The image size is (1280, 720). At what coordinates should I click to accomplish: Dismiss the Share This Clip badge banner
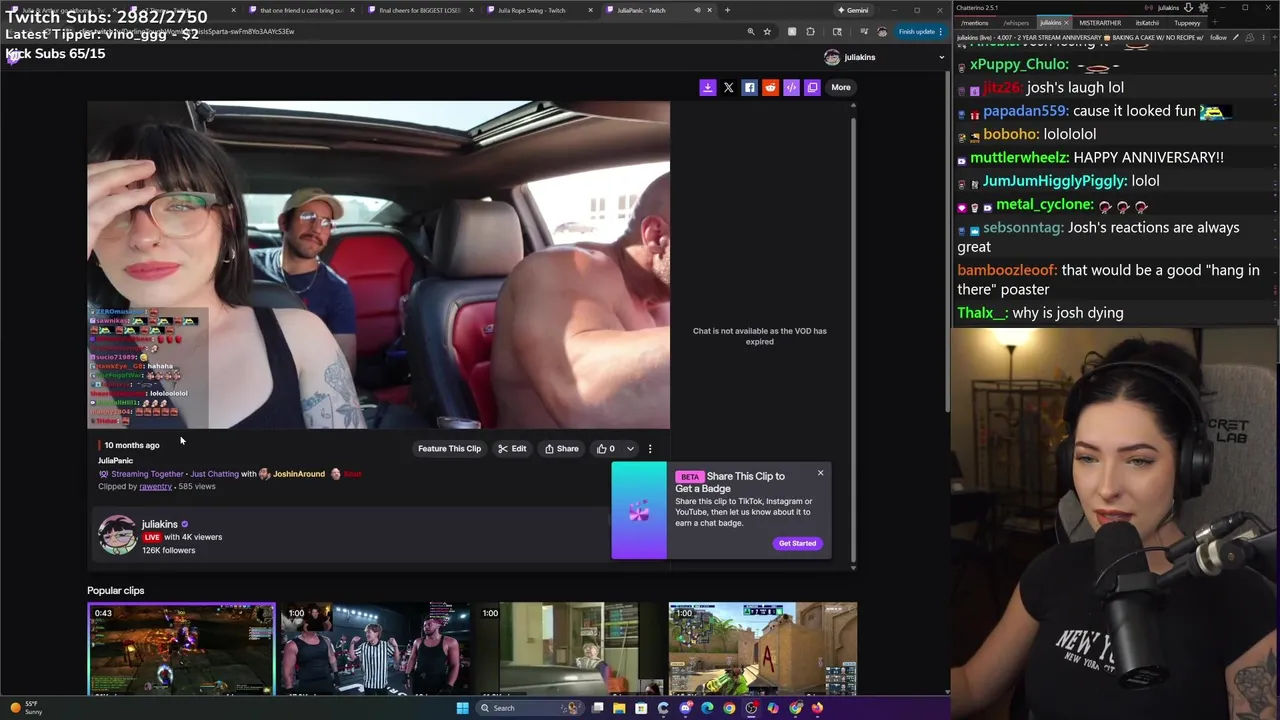[x=820, y=473]
